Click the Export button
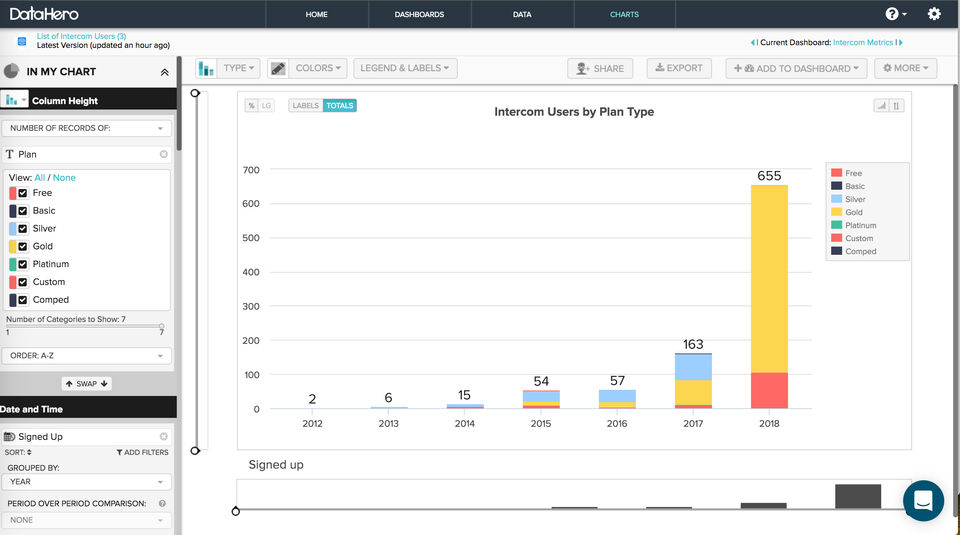960x535 pixels. pyautogui.click(x=677, y=68)
